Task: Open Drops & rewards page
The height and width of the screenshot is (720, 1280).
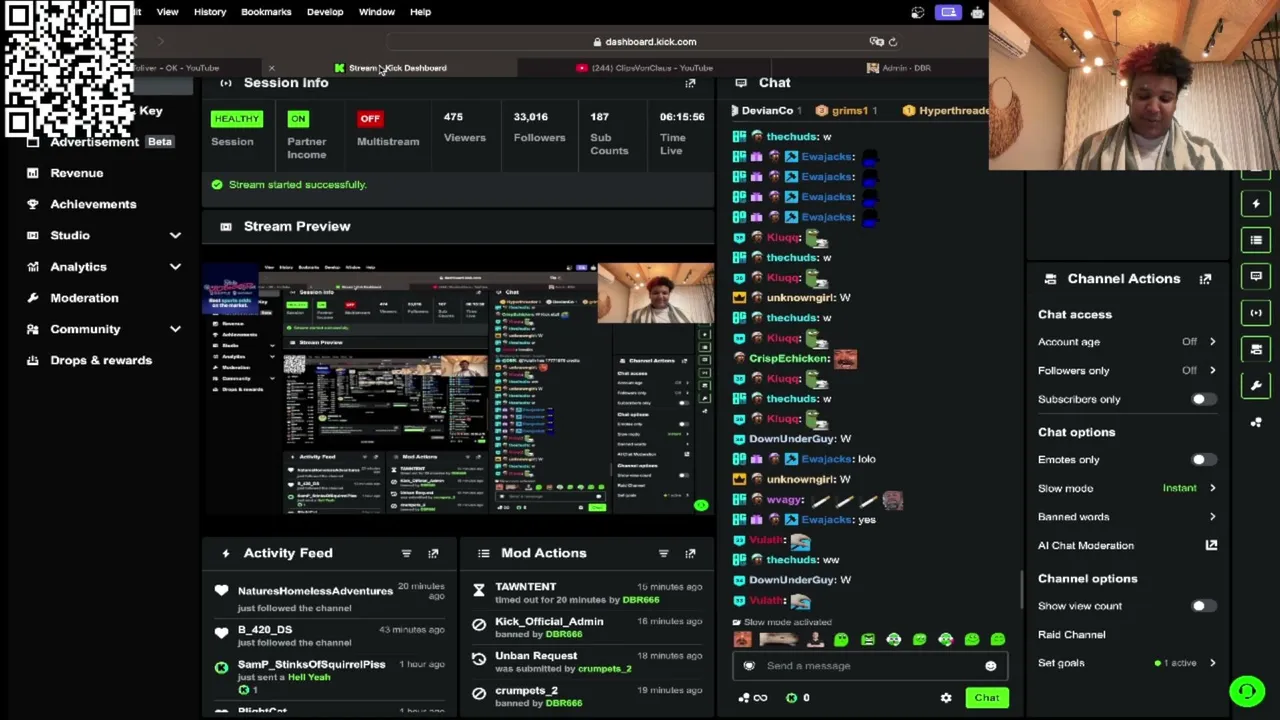Action: [x=101, y=360]
